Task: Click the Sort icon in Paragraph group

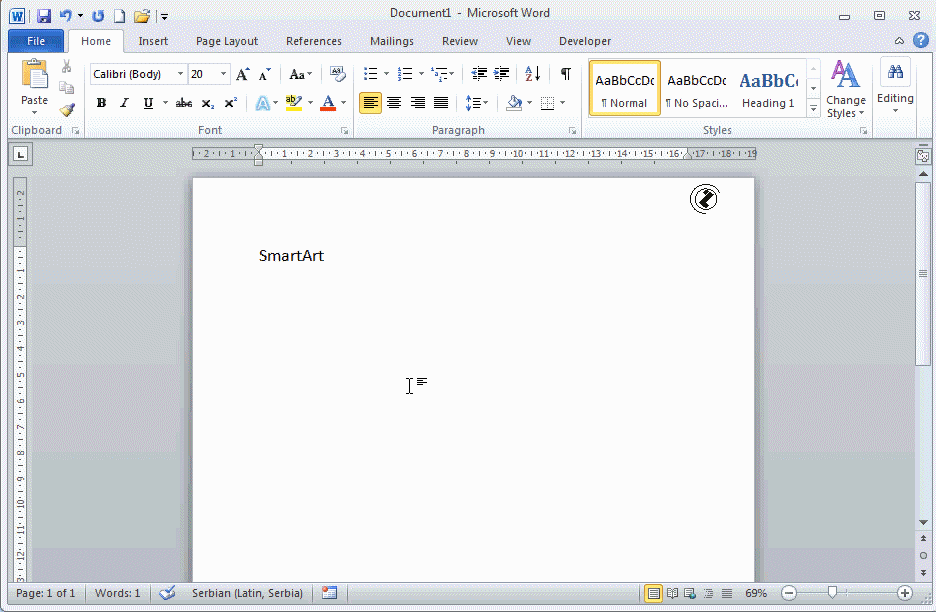Action: click(532, 74)
